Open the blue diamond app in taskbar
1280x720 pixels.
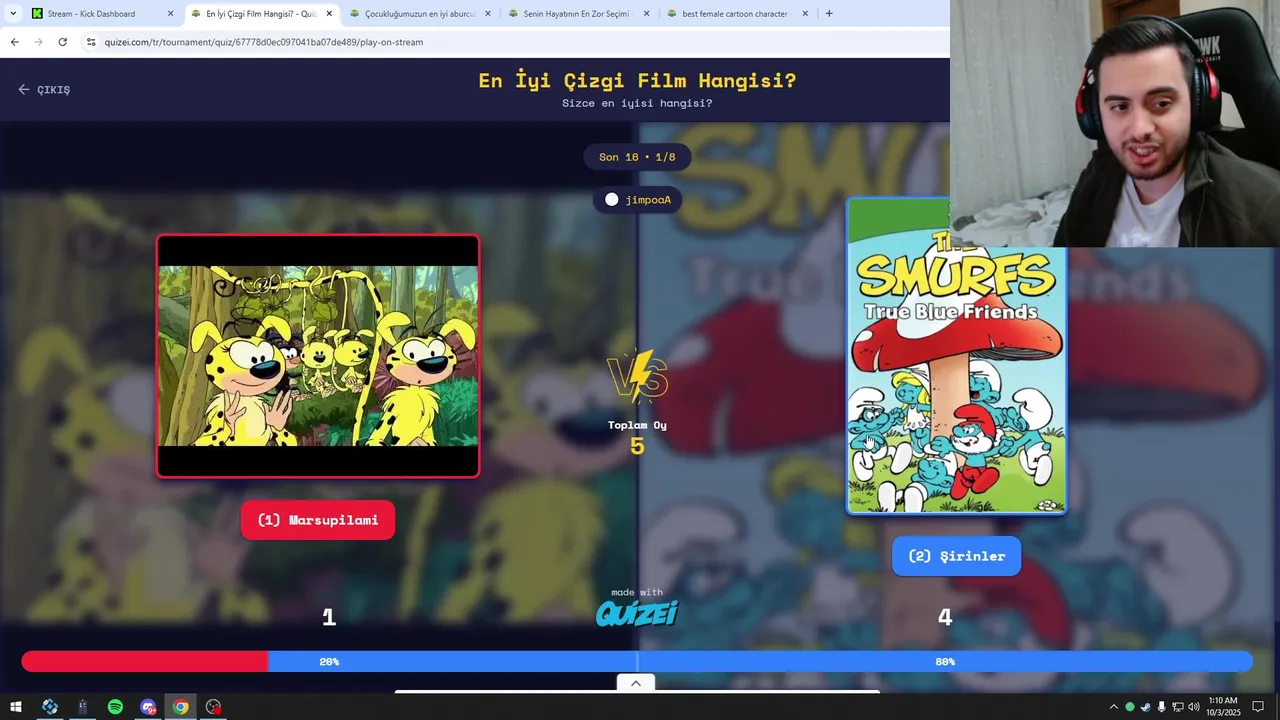click(49, 707)
